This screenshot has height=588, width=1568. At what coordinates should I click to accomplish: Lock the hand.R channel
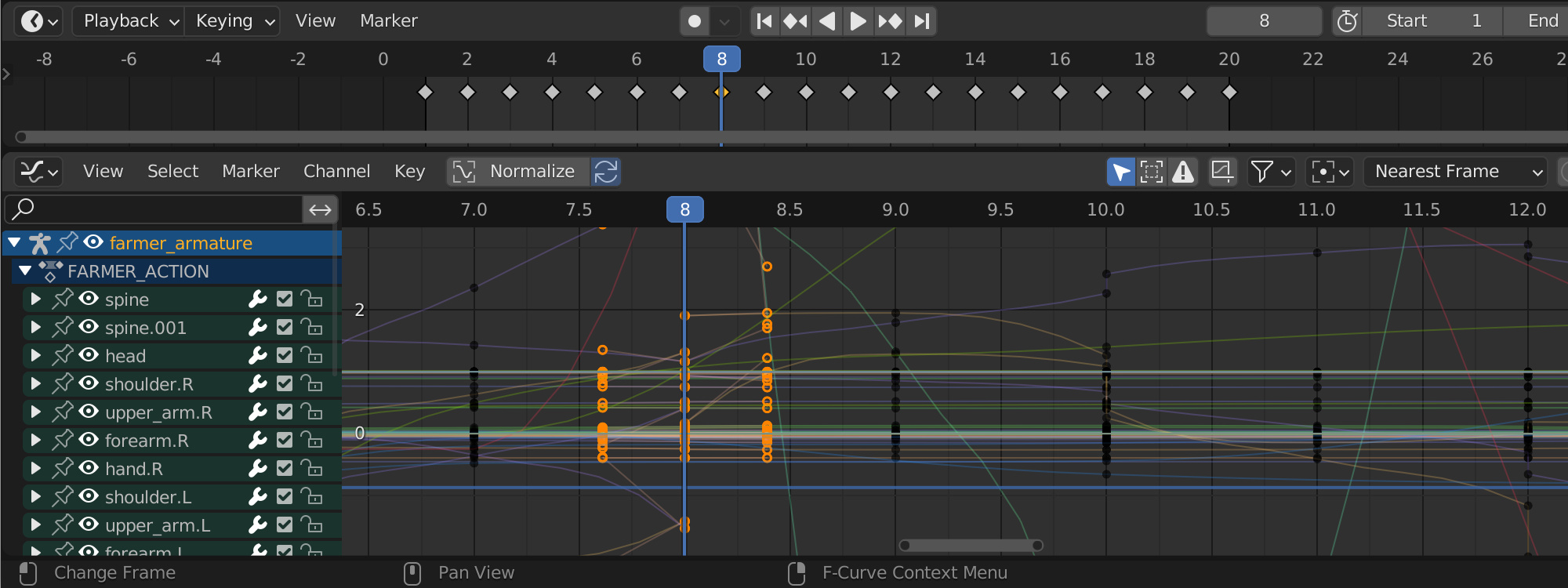[312, 469]
